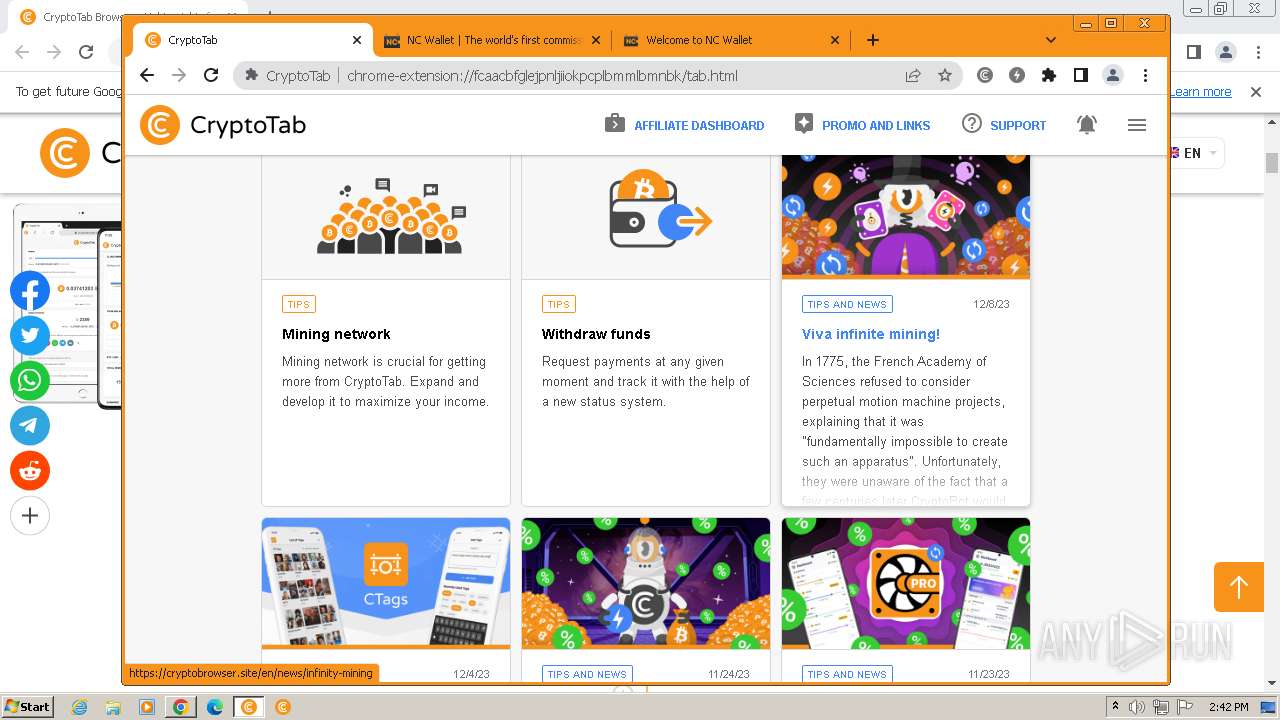The image size is (1280, 720).
Task: Share on Facebook from the sidebar
Action: pyautogui.click(x=30, y=292)
